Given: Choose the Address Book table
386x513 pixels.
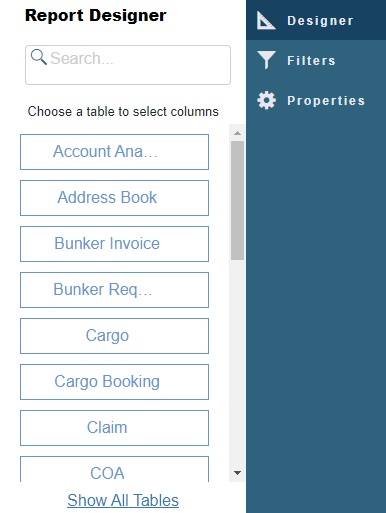Looking at the screenshot, I should click(x=114, y=198).
